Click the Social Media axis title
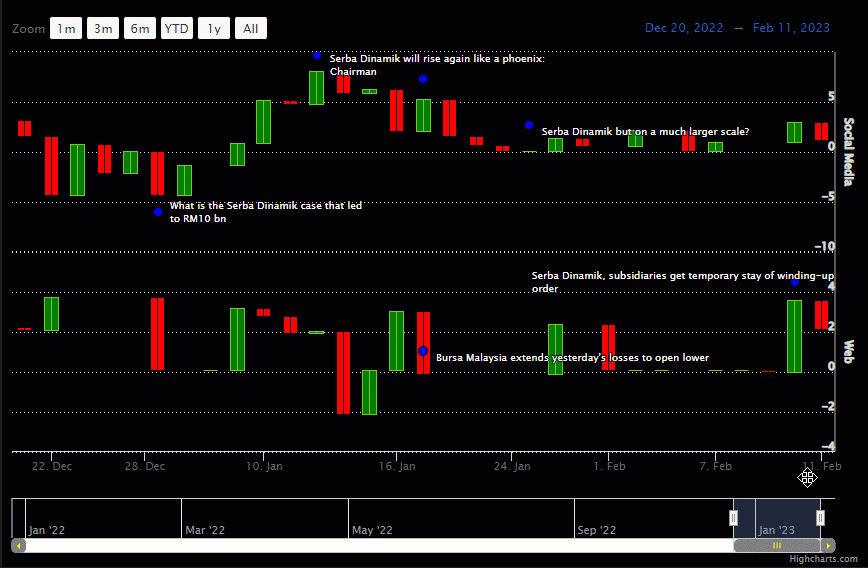The width and height of the screenshot is (868, 568). click(848, 152)
